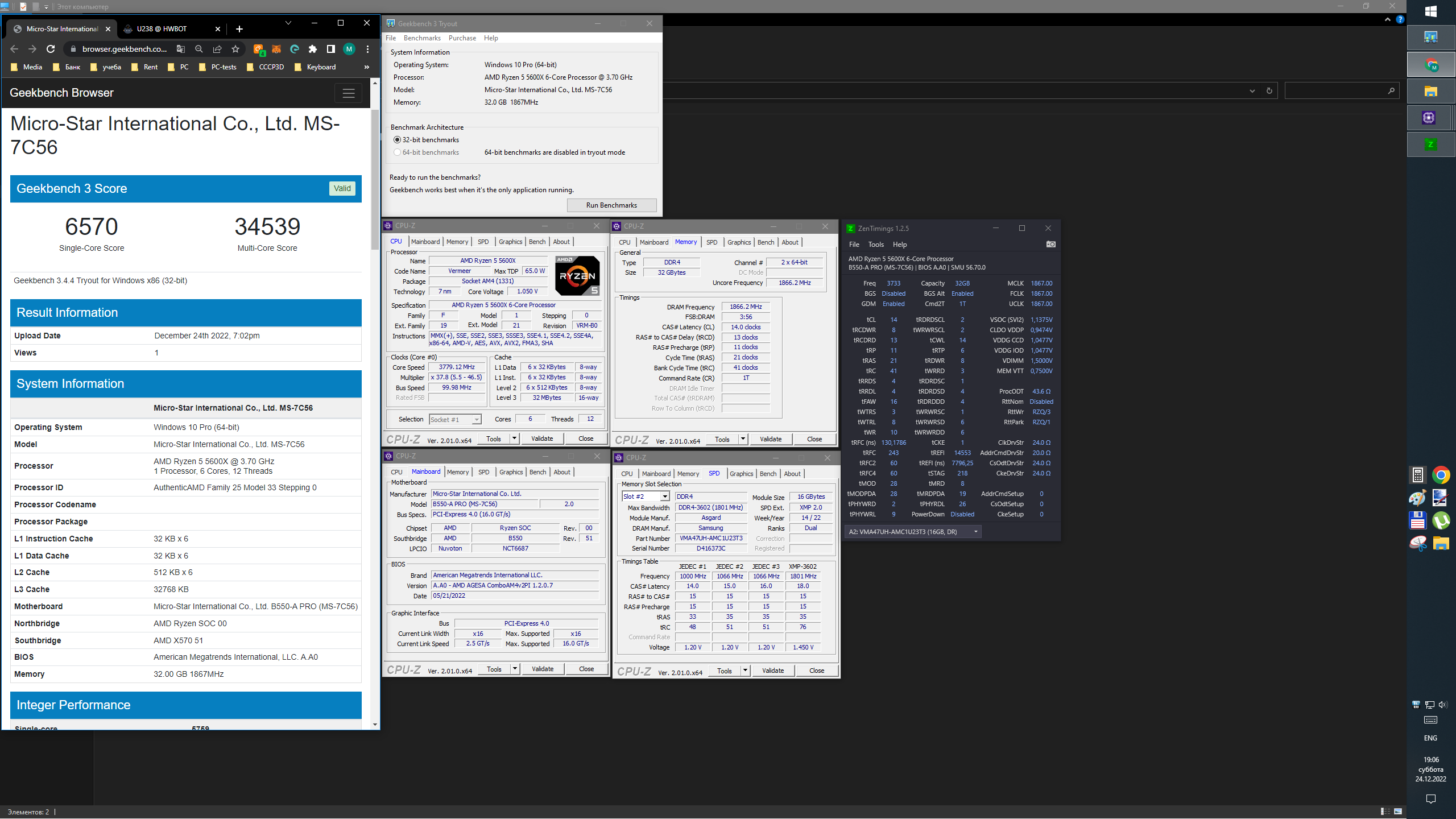Viewport: 1456px width, 819px height.
Task: Expand Tools arrow in CPU-Z CPU window
Action: pyautogui.click(x=514, y=439)
